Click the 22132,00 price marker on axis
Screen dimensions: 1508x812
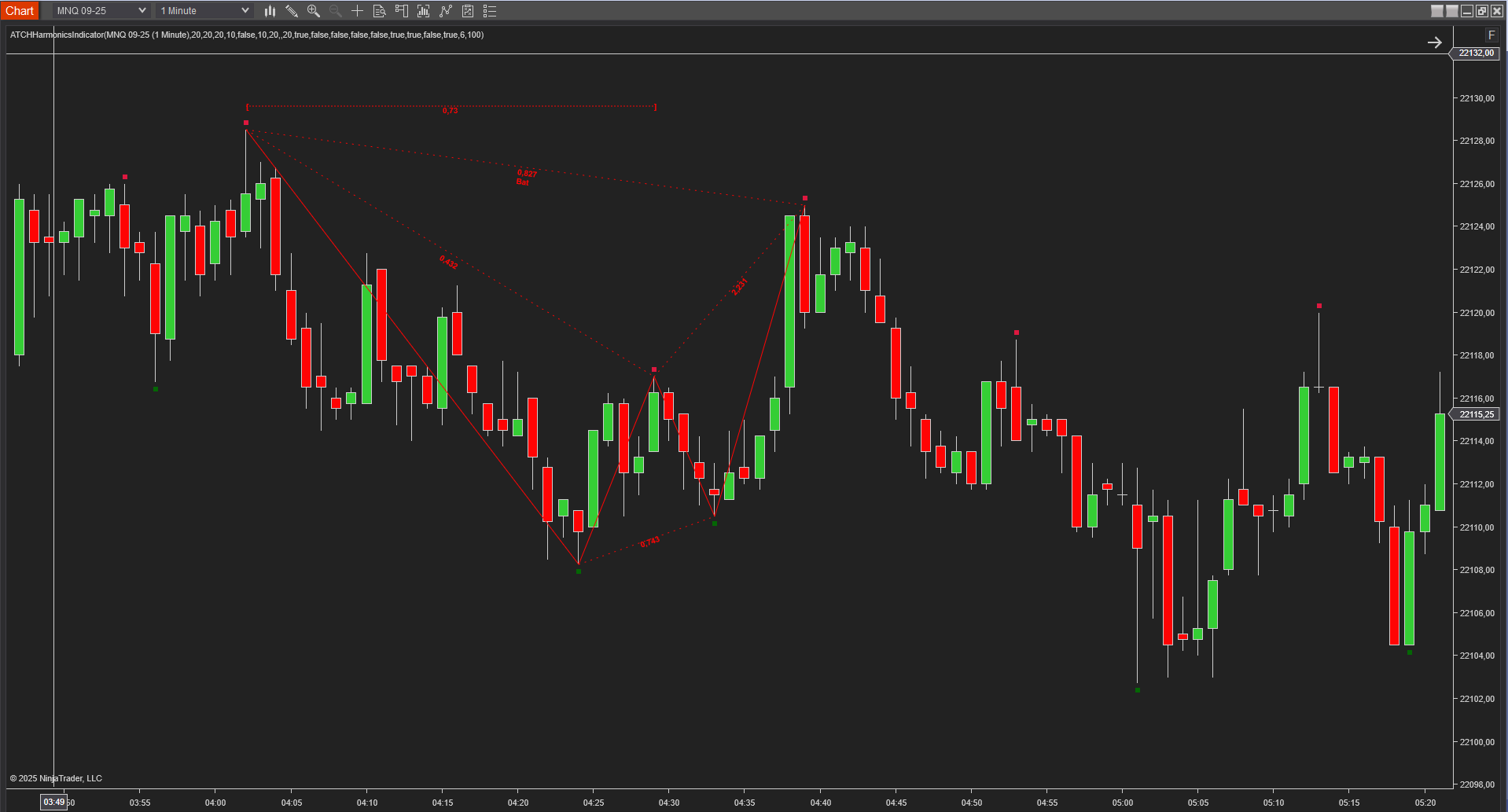tap(1476, 53)
